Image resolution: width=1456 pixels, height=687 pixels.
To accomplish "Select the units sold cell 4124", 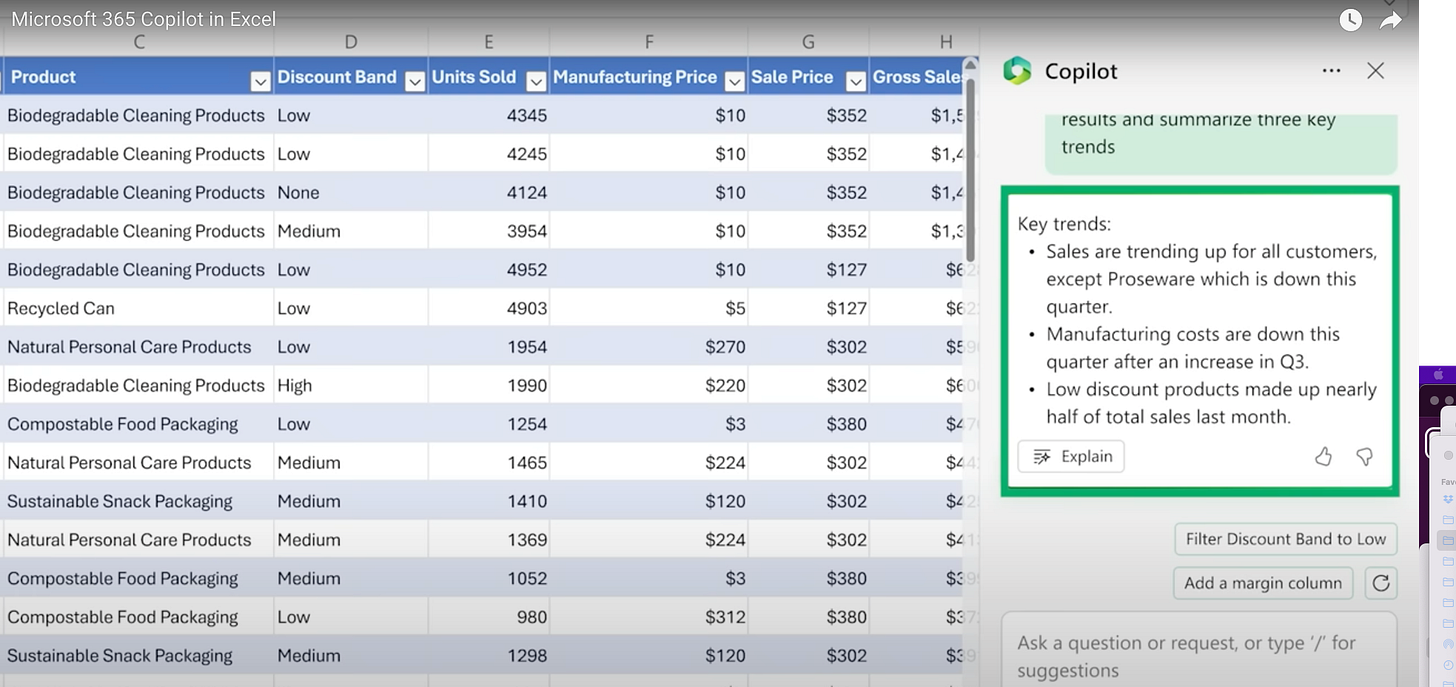I will 489,192.
